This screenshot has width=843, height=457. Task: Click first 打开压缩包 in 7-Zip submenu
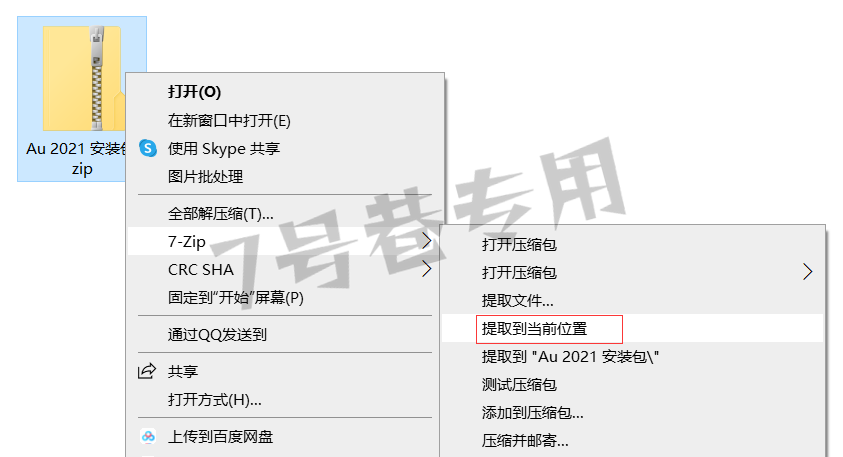tap(519, 245)
